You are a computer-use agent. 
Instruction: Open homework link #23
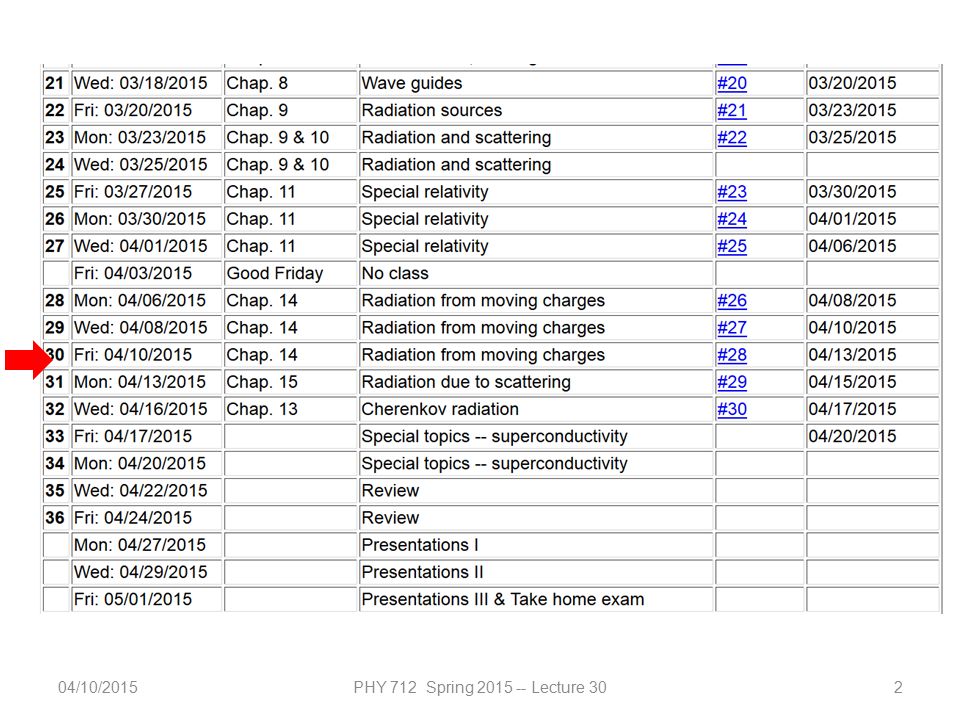pyautogui.click(x=732, y=192)
